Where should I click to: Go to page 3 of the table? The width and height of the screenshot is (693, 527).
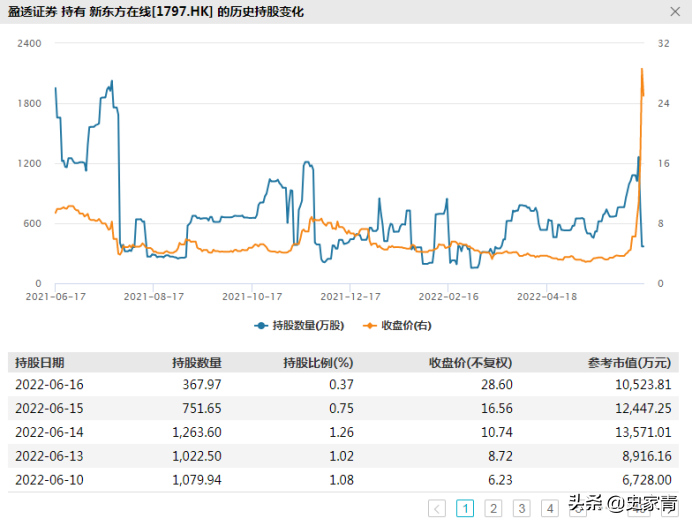click(522, 508)
